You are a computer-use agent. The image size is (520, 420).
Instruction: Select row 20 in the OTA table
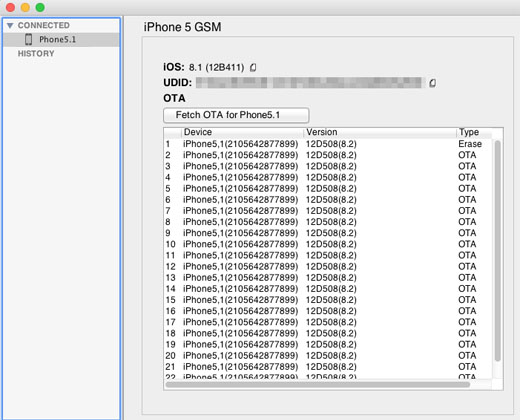click(x=328, y=356)
